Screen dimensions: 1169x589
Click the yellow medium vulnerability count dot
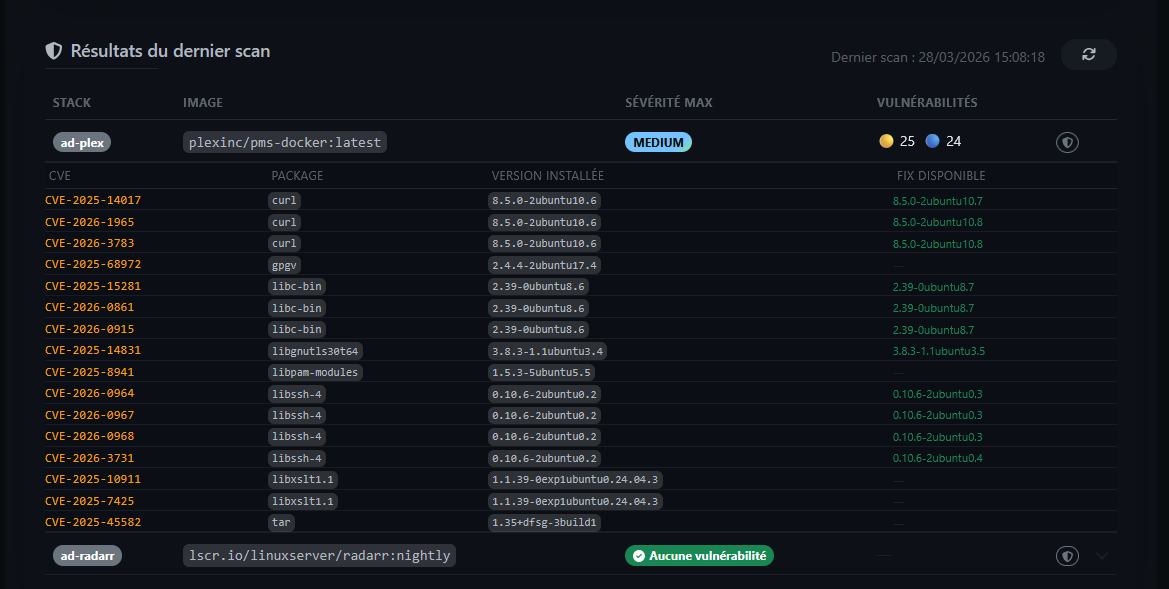point(886,142)
